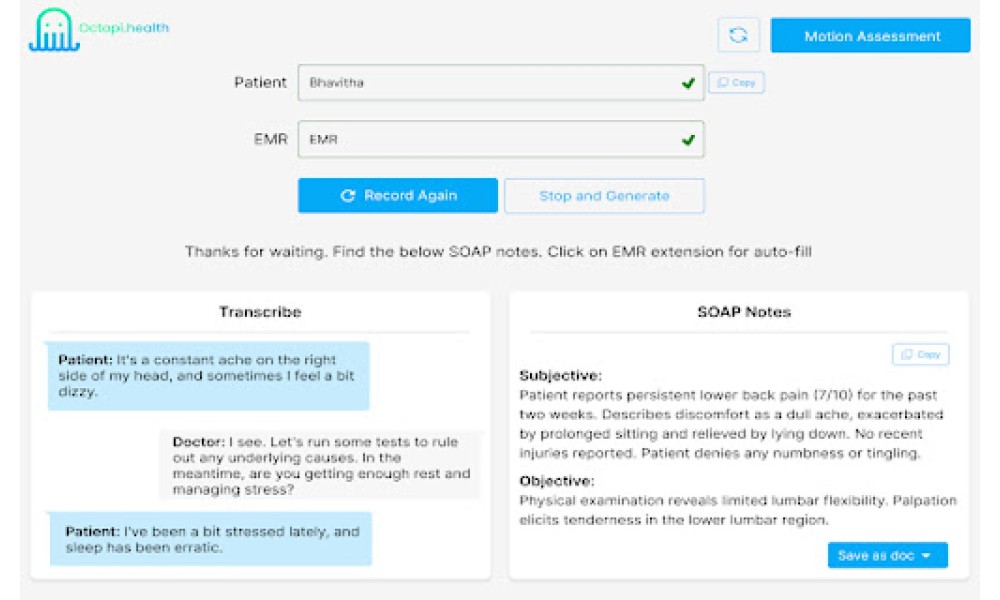1000x600 pixels.
Task: Click the Record Again button
Action: pos(398,196)
